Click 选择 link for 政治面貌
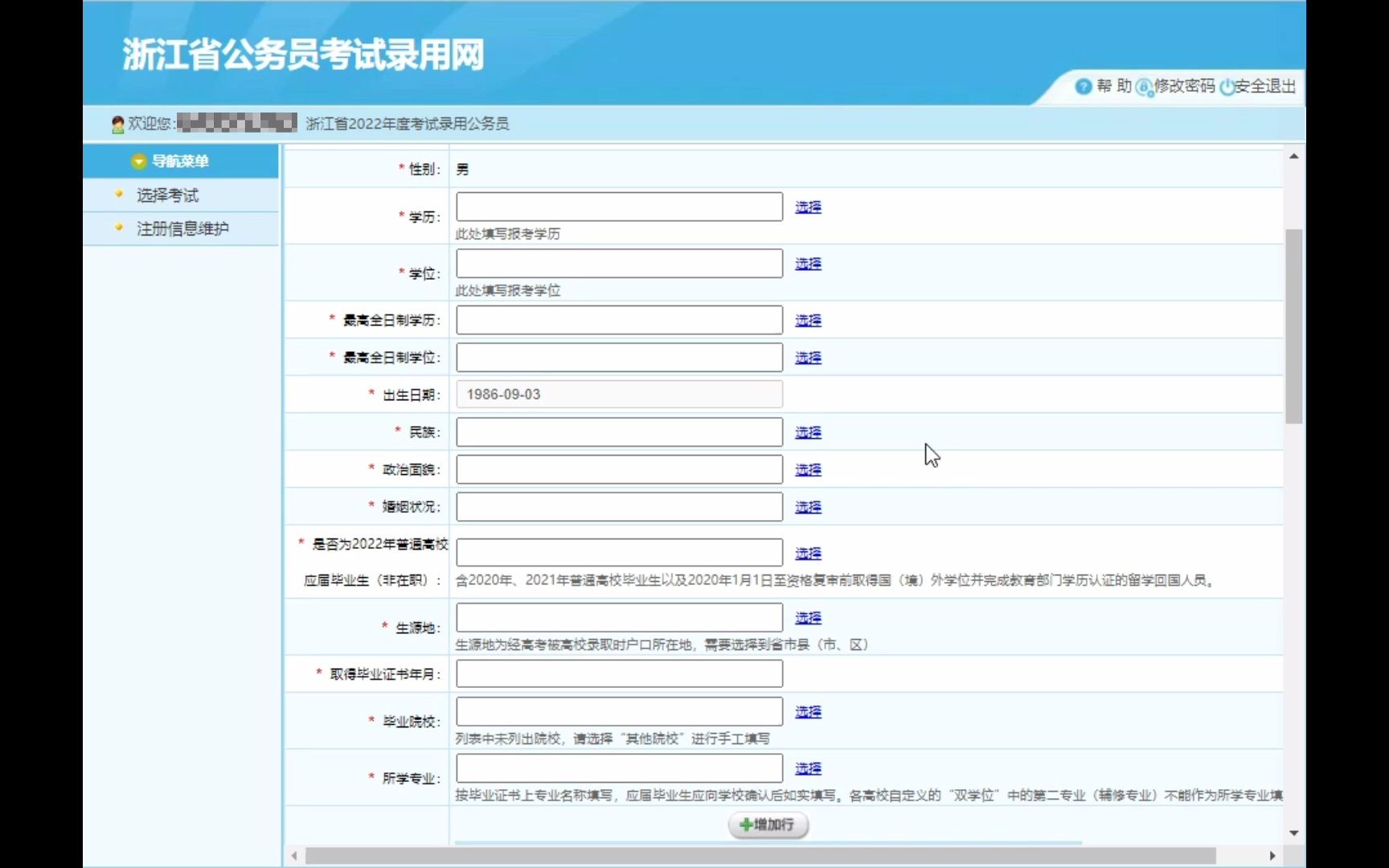This screenshot has height=868, width=1389. (808, 469)
